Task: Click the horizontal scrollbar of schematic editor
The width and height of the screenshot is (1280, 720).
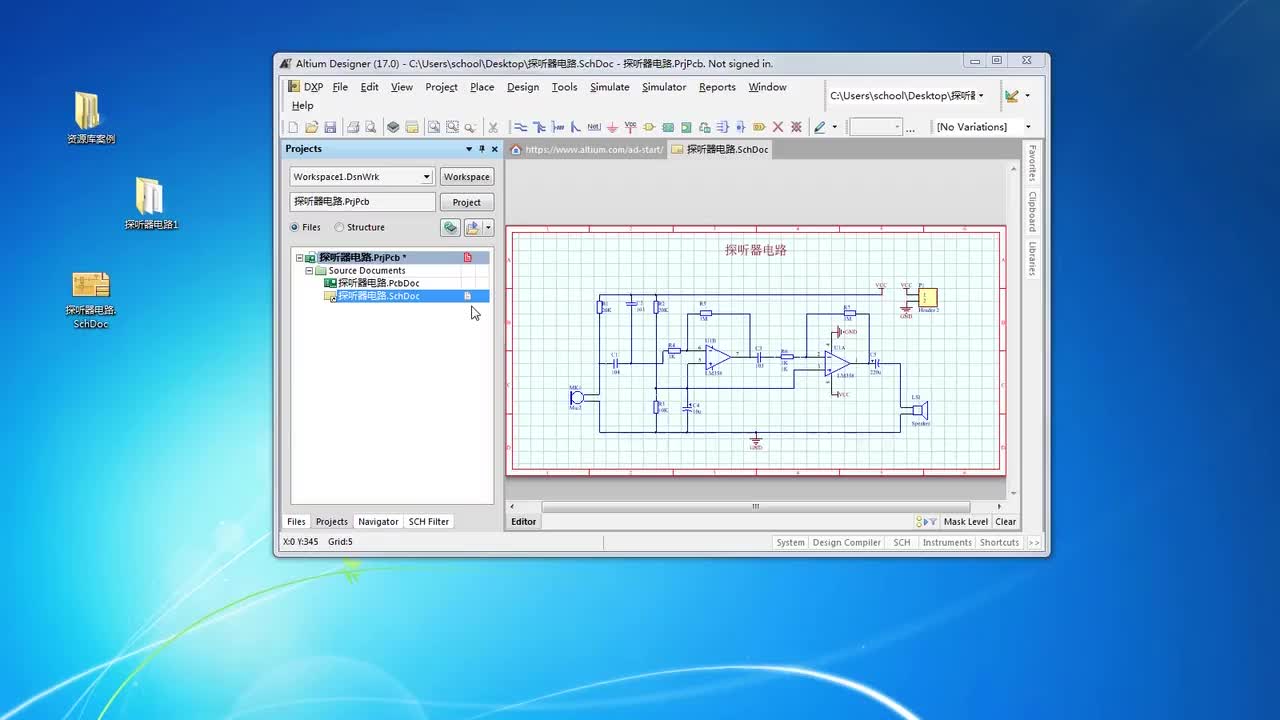Action: pyautogui.click(x=755, y=506)
